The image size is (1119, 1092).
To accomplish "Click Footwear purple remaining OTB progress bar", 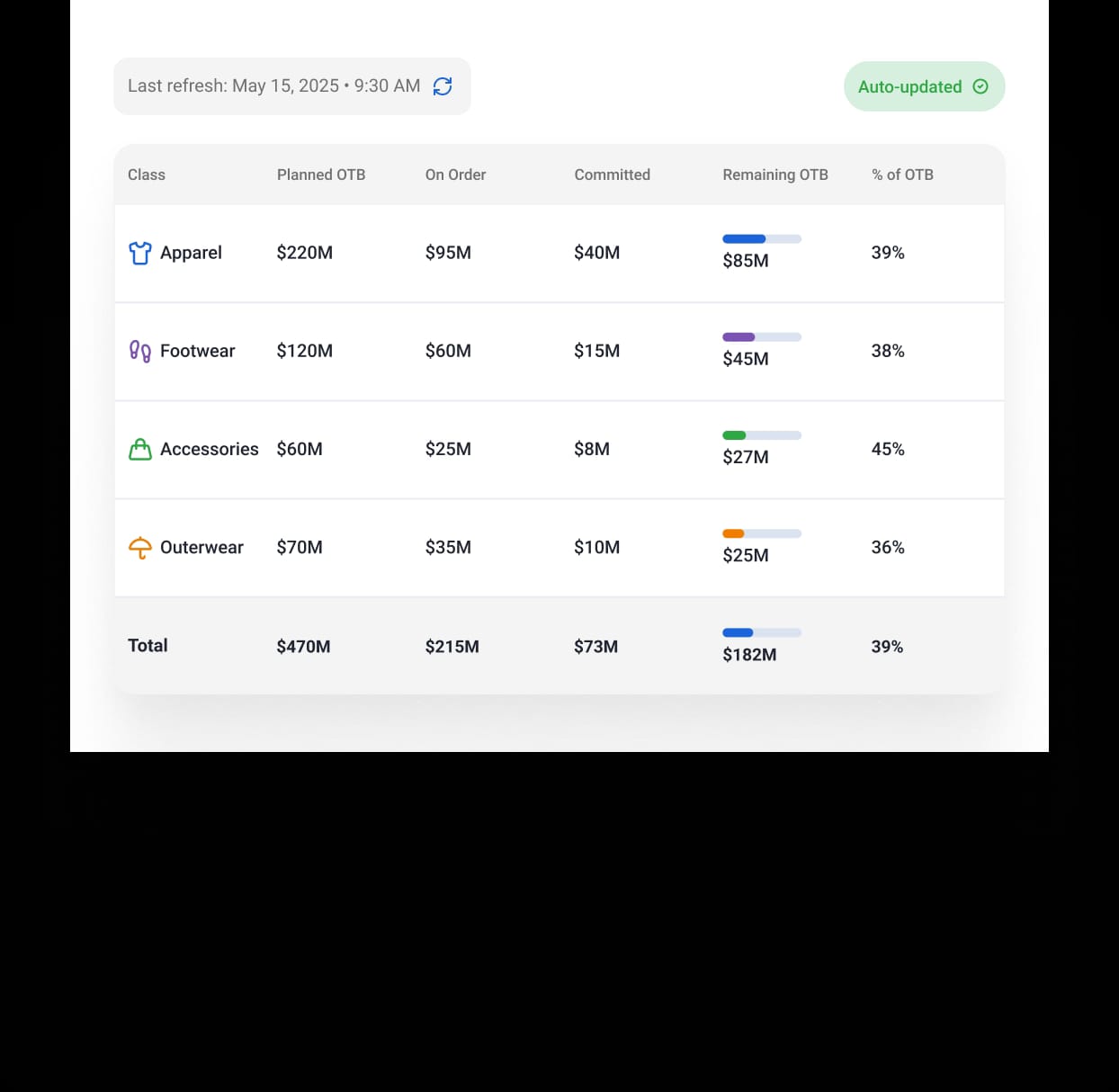I will (762, 337).
